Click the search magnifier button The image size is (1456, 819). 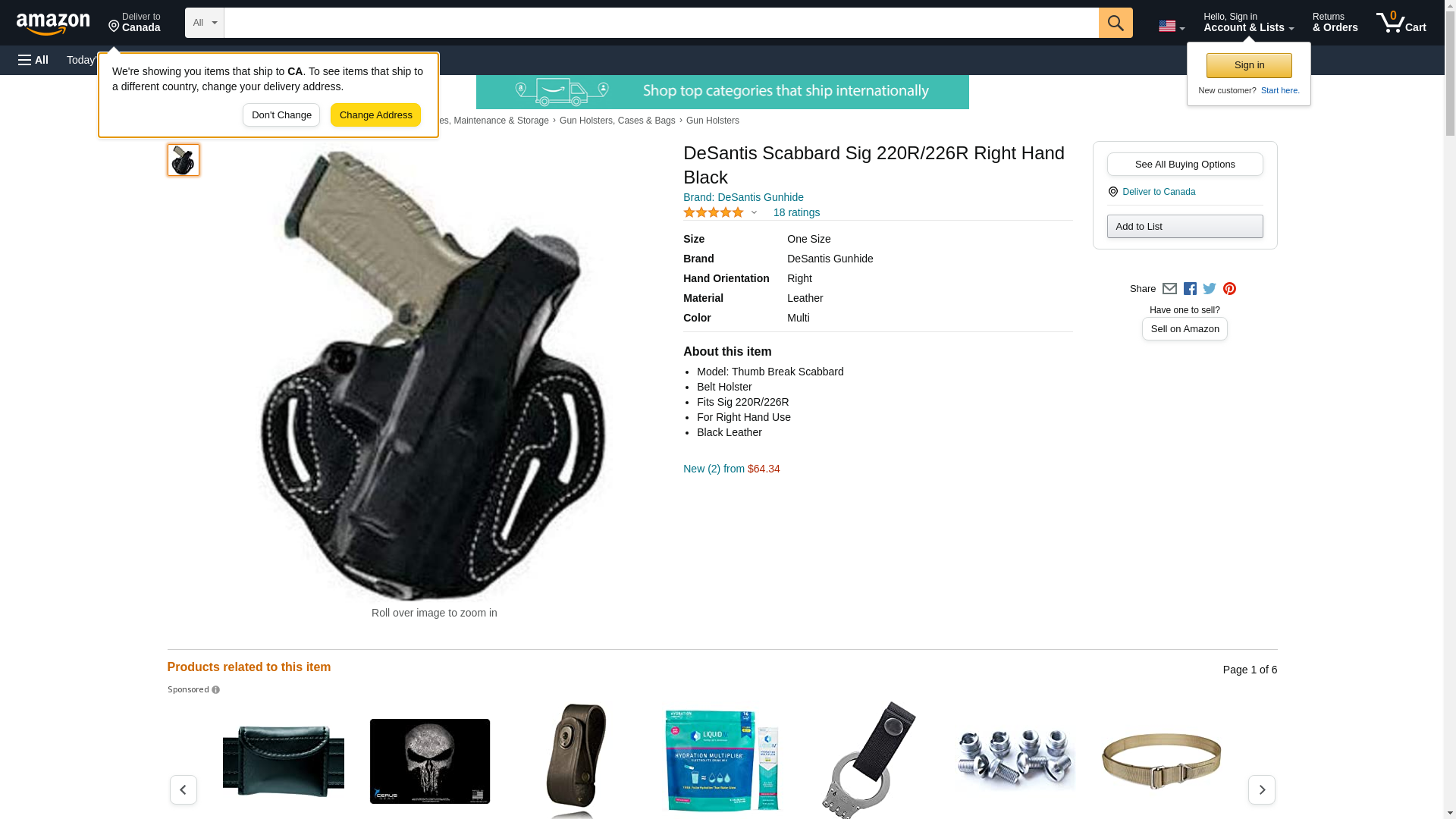1115,23
